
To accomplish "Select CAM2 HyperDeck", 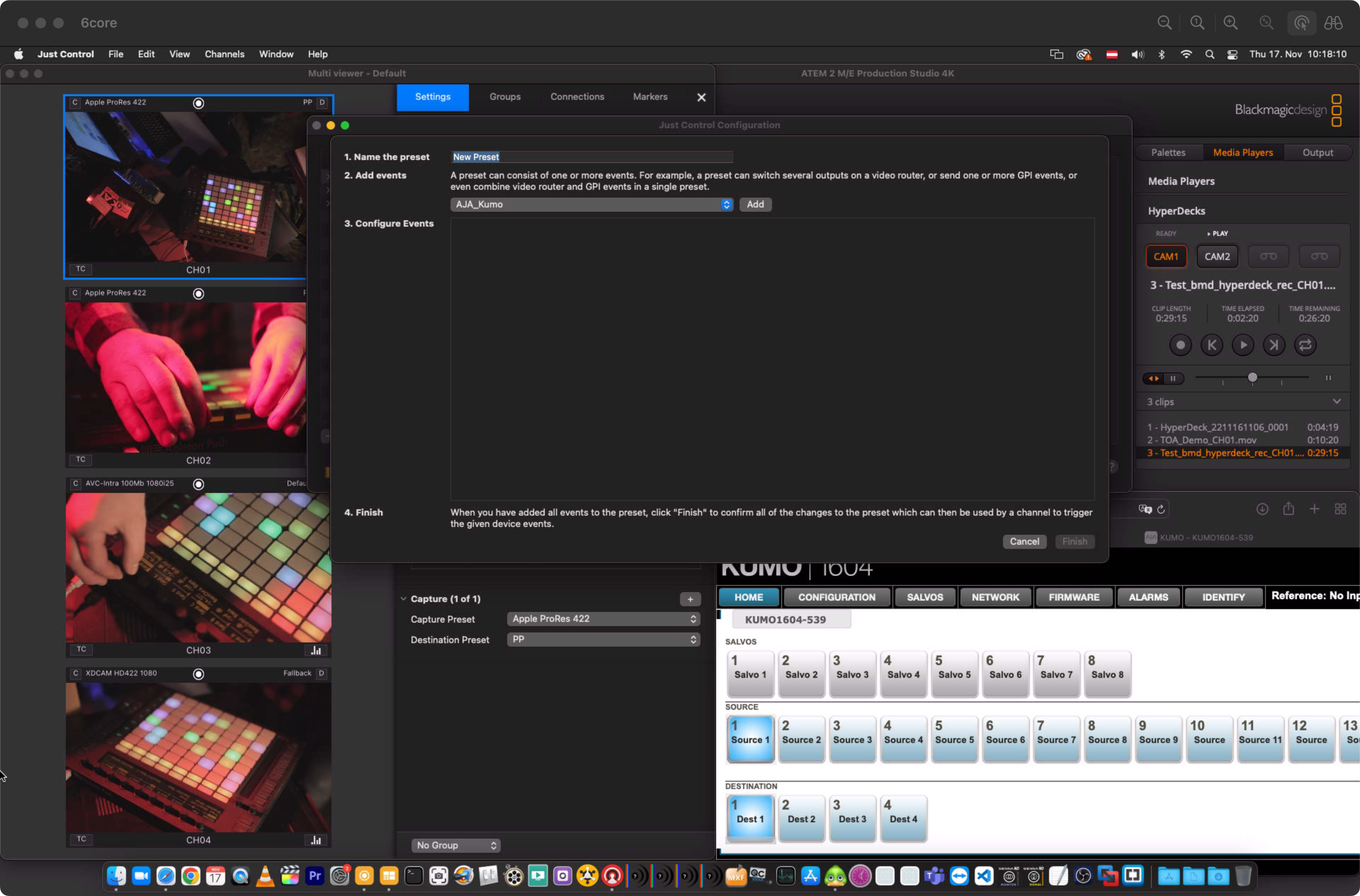I will 1217,257.
